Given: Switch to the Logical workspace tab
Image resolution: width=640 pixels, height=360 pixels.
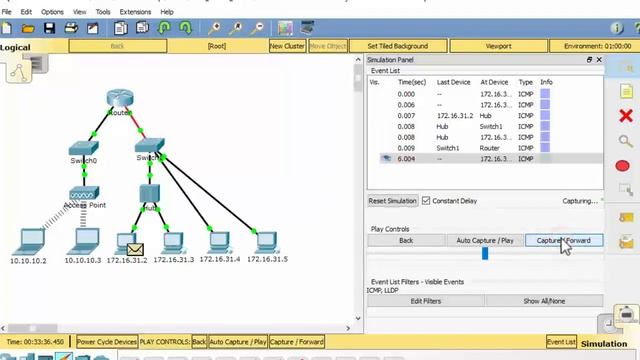Looking at the screenshot, I should pyautogui.click(x=16, y=47).
